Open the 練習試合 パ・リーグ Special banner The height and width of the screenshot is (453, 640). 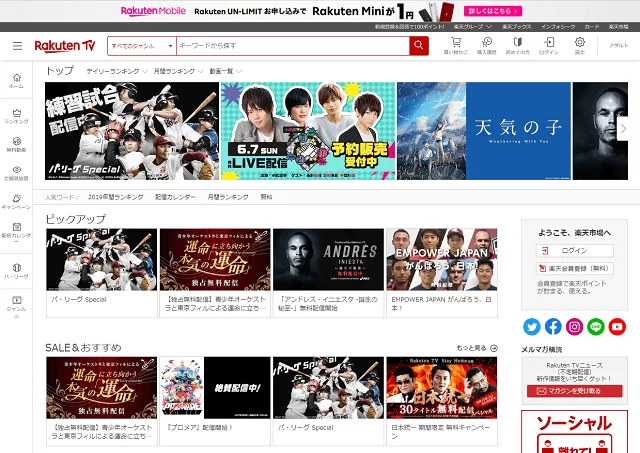tap(132, 131)
